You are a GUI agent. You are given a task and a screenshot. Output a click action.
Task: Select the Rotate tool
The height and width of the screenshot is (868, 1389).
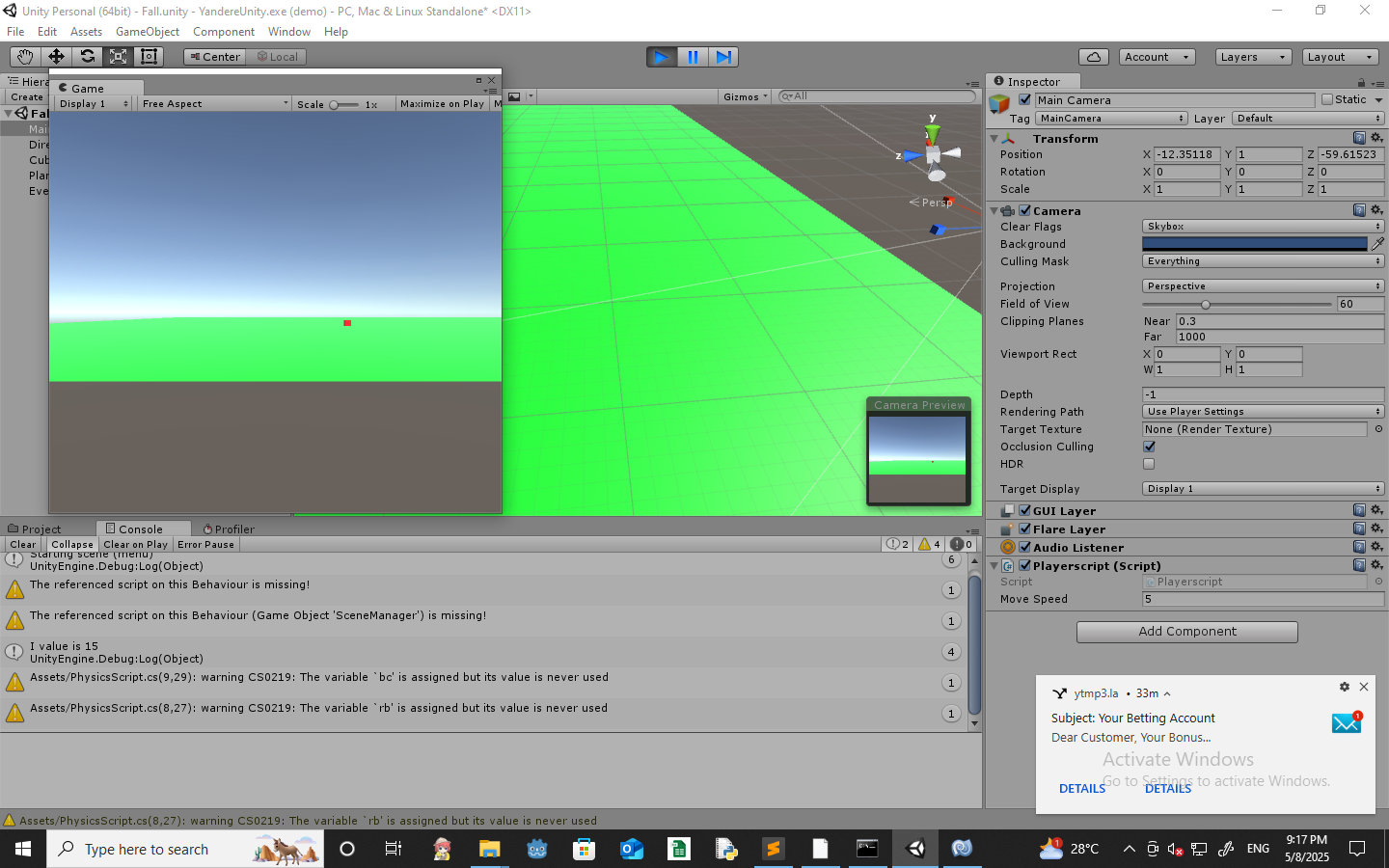click(x=87, y=57)
